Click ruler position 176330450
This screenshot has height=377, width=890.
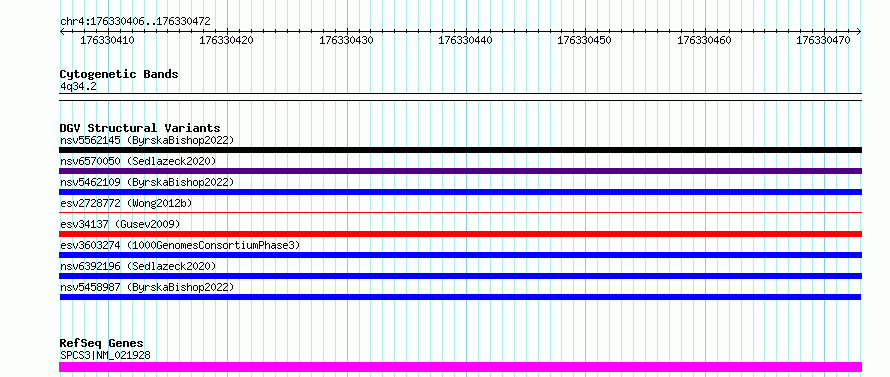click(585, 40)
